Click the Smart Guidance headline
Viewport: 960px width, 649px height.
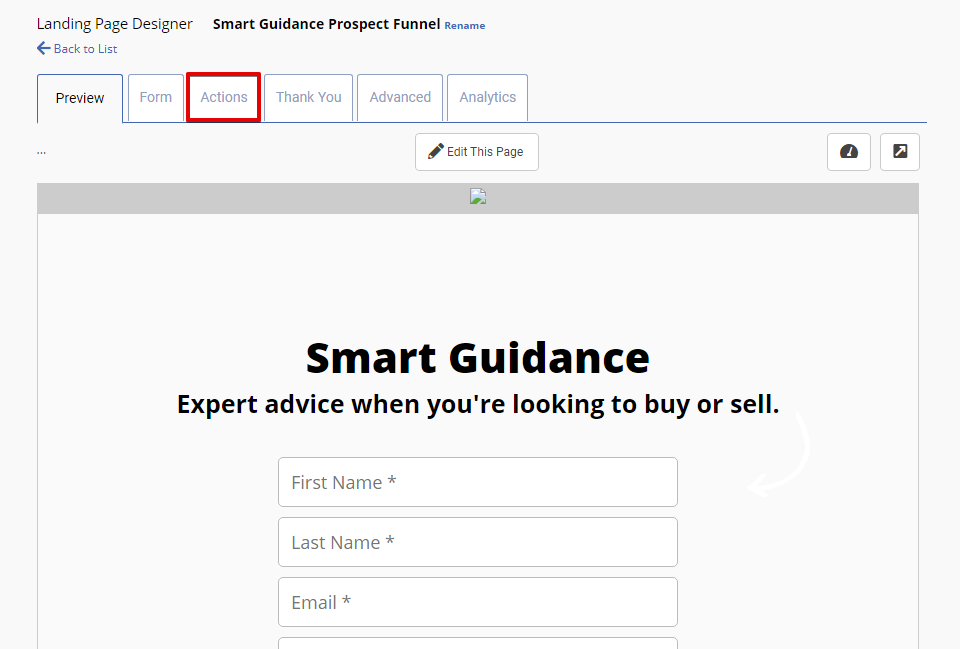478,358
